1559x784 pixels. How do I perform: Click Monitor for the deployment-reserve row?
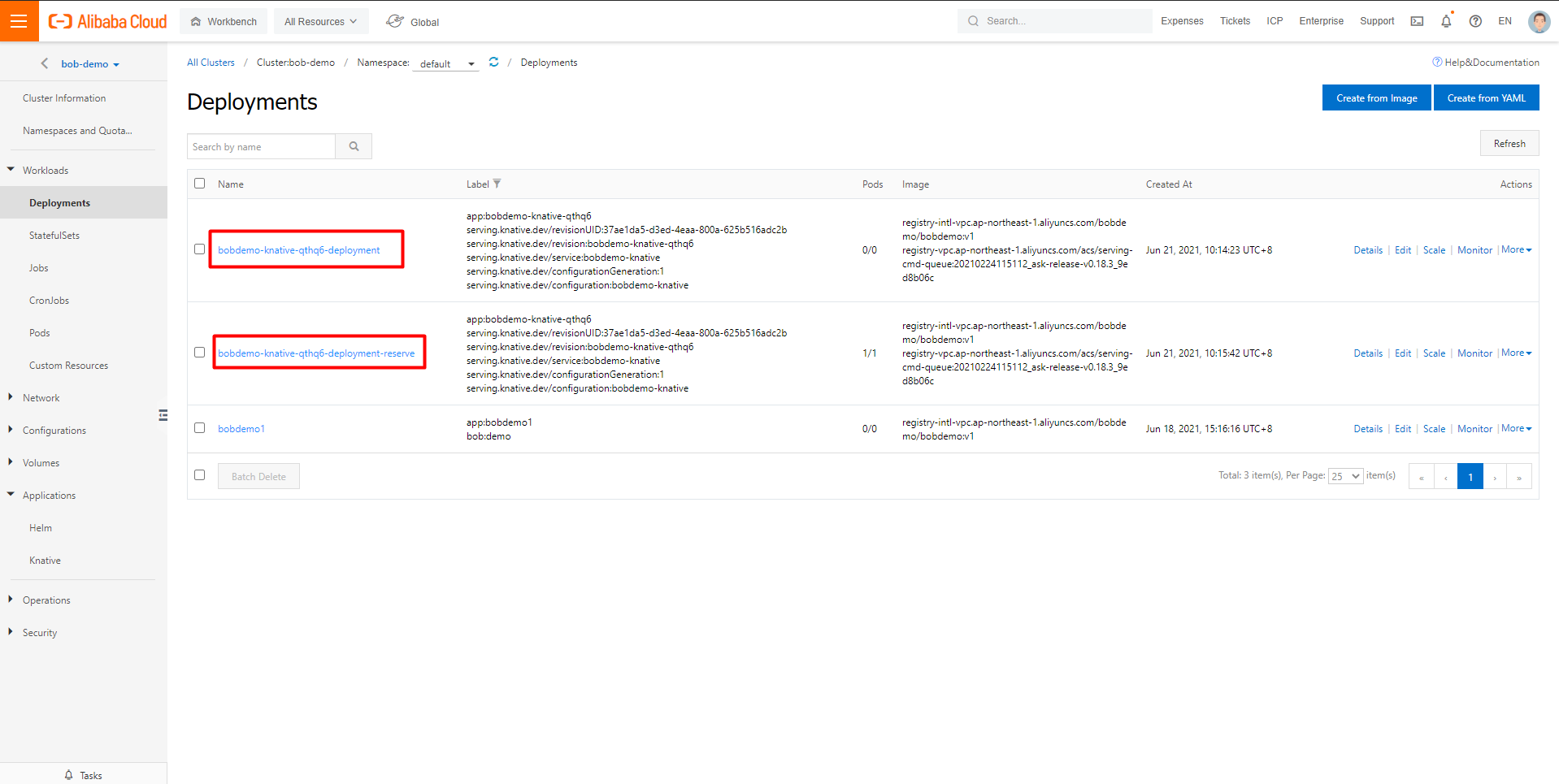(x=1474, y=353)
